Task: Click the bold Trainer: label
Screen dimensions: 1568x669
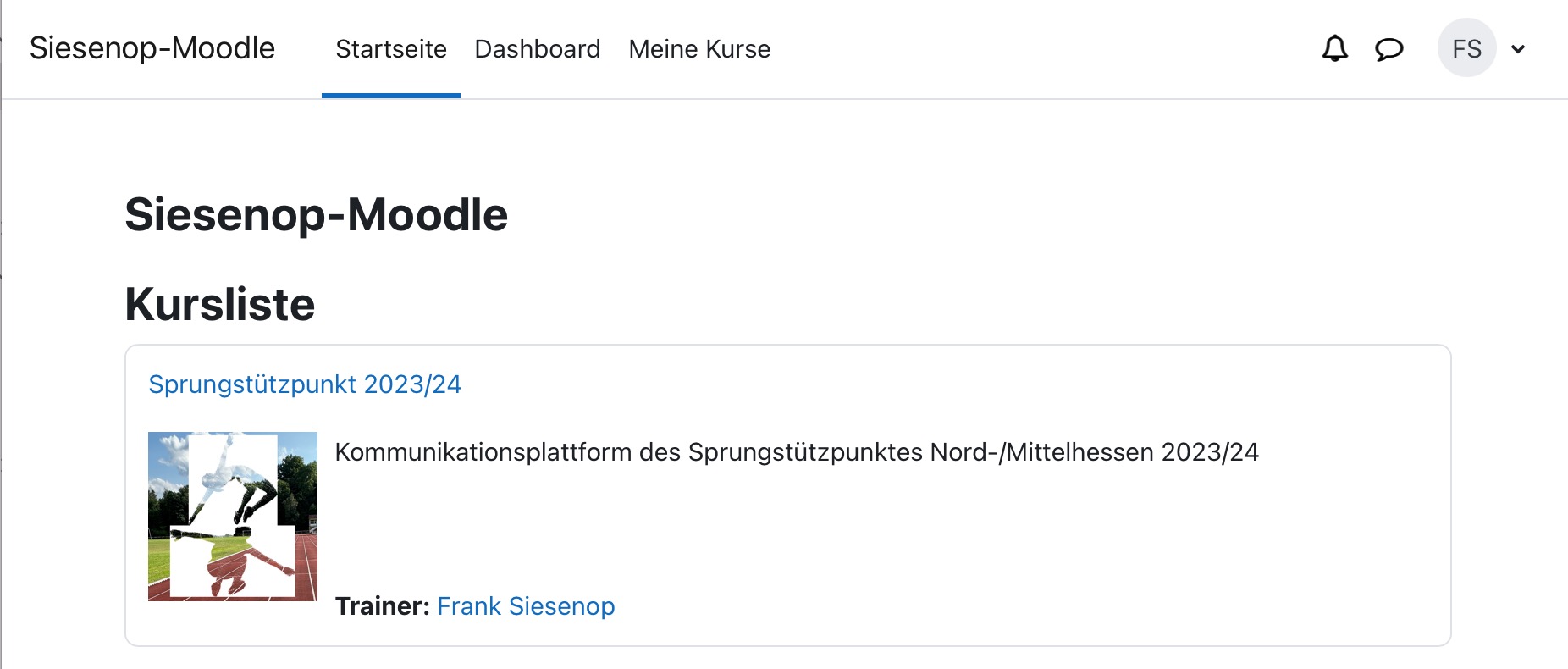Action: 383,606
